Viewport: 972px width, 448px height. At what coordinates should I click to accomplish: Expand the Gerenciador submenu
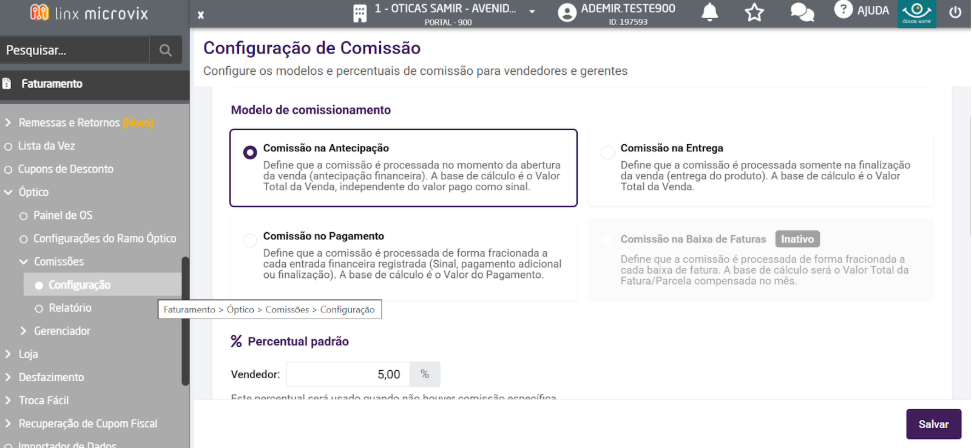24,331
